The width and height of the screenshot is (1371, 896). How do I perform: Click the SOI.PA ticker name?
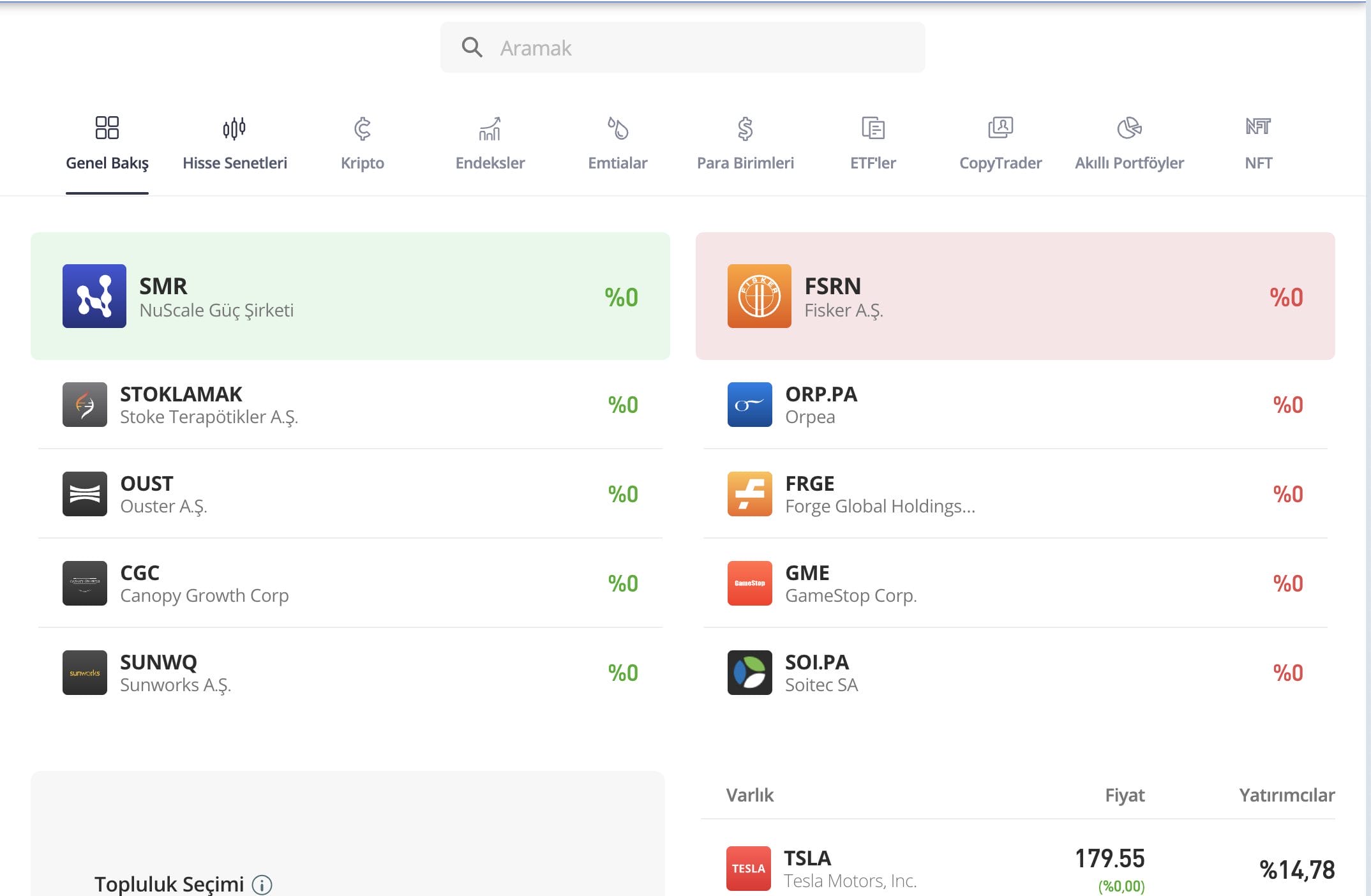coord(817,662)
